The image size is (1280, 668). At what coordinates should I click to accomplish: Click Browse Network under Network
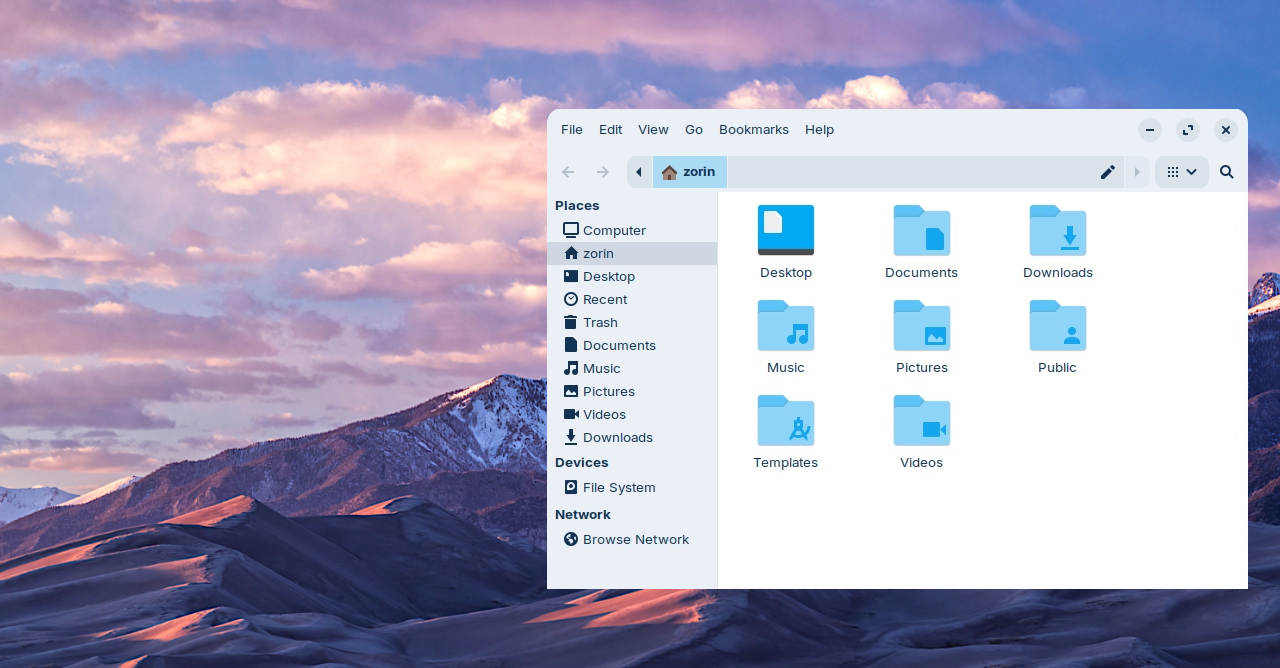coord(636,539)
